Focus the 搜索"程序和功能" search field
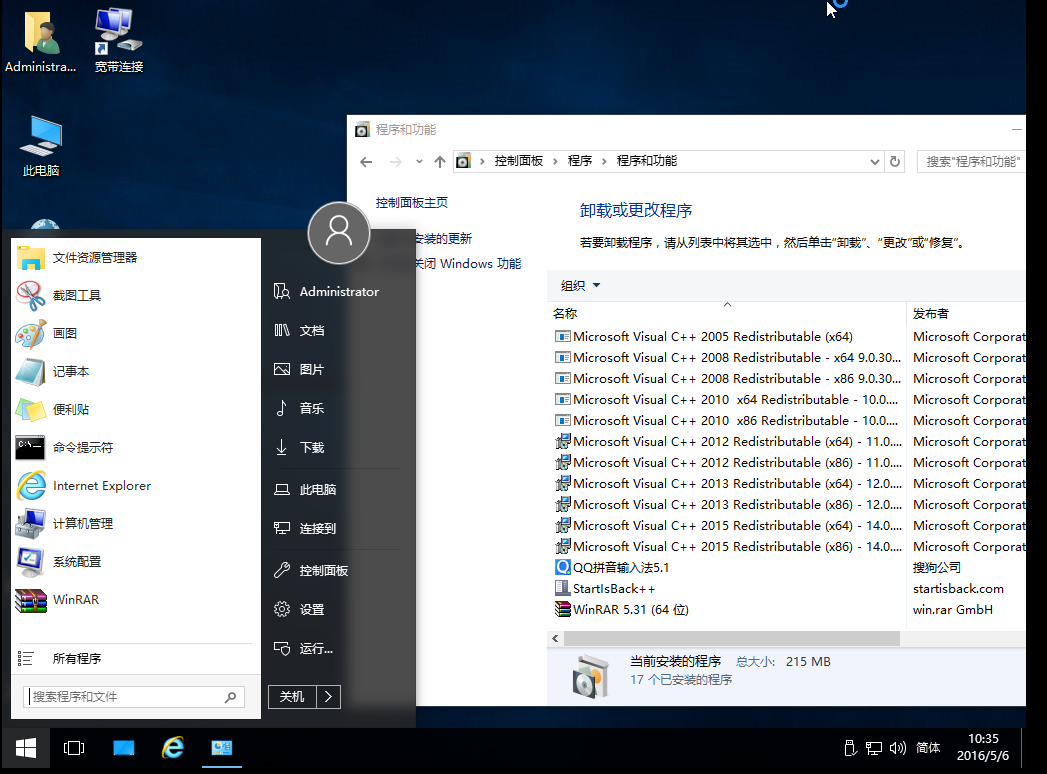 pyautogui.click(x=972, y=162)
